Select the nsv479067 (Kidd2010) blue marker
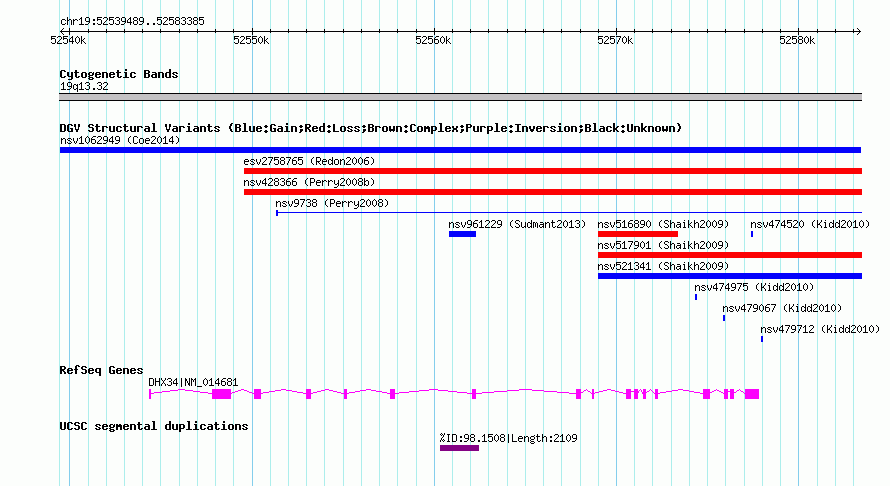Image resolution: width=890 pixels, height=486 pixels. point(724,318)
